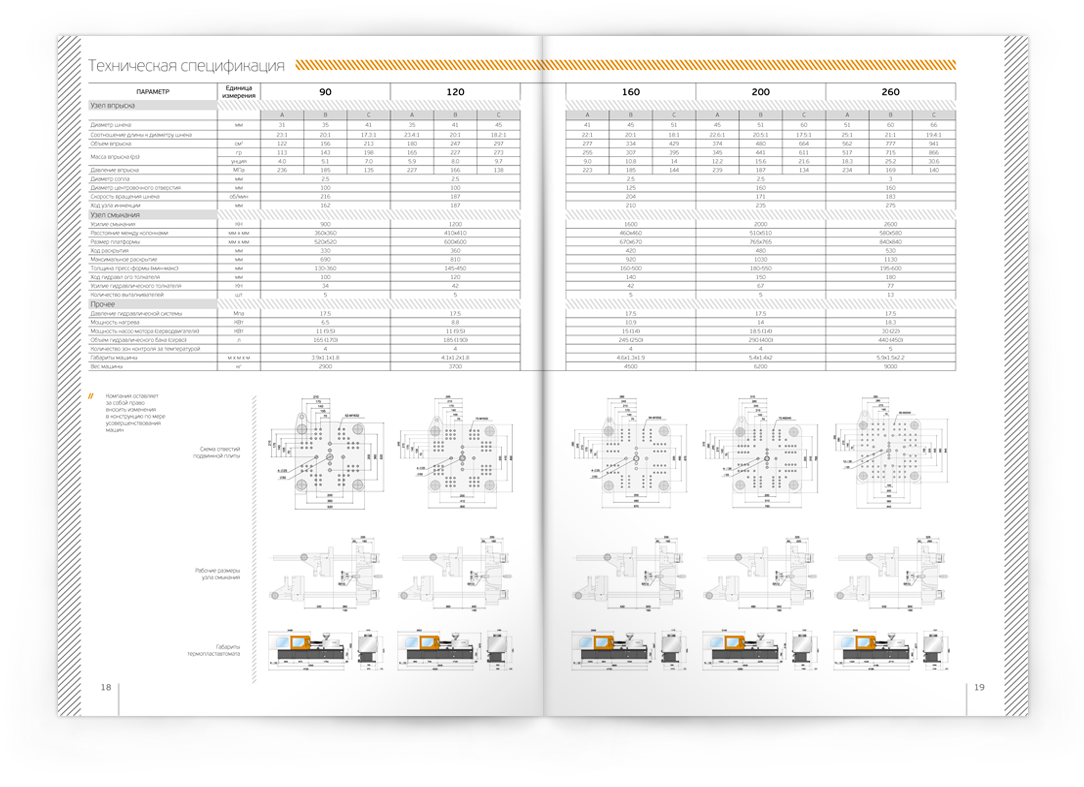Click the 'Узел впрыска' section header

click(112, 105)
